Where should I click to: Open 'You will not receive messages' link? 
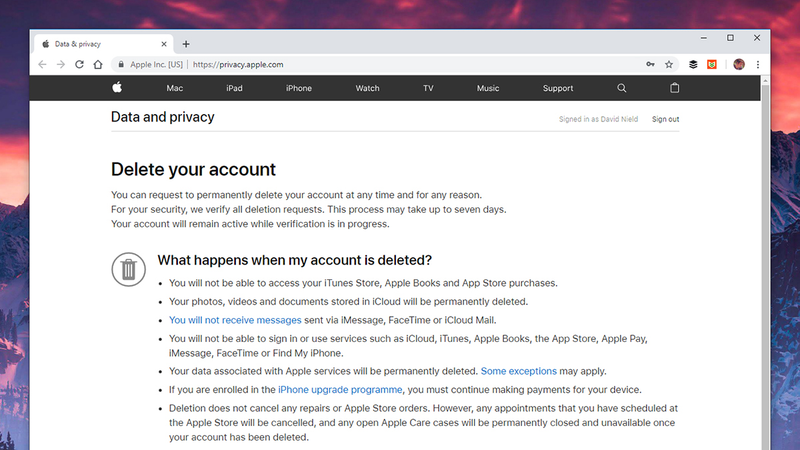pyautogui.click(x=235, y=320)
